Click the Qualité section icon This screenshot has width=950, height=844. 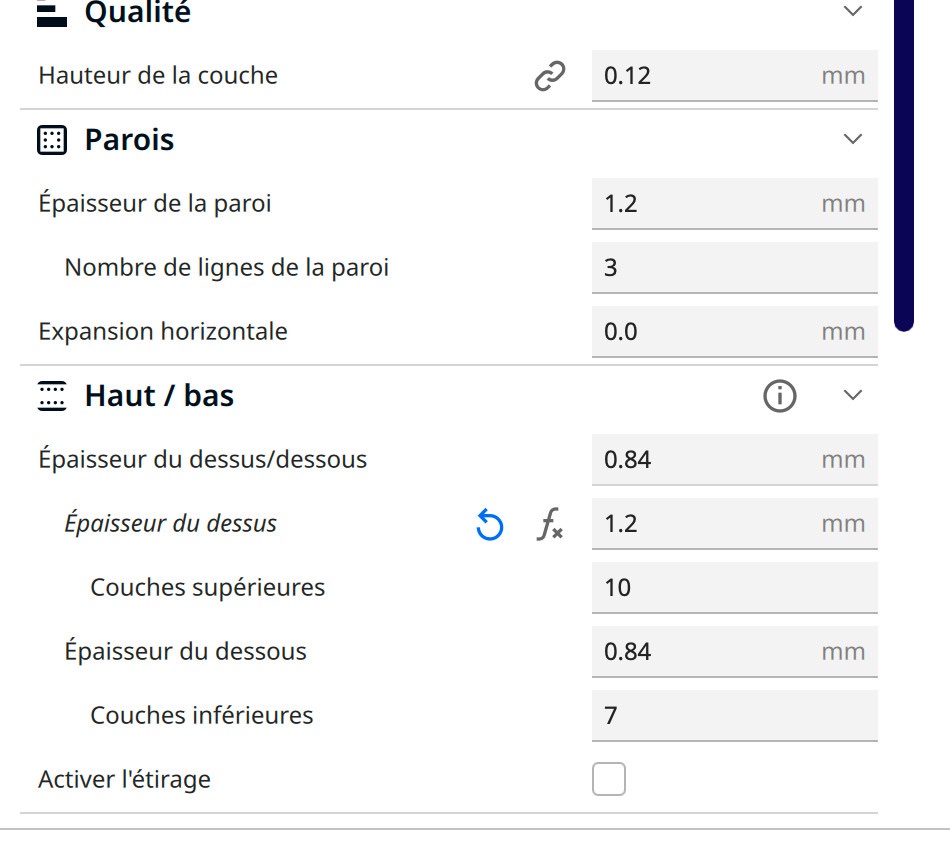click(x=51, y=13)
